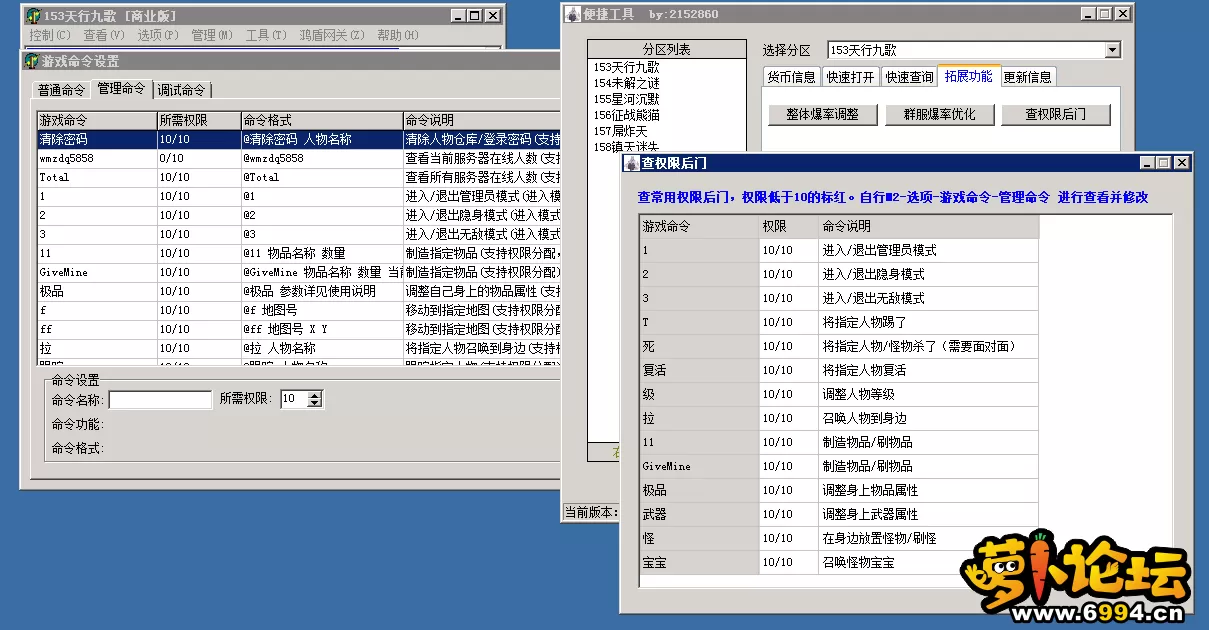Select 157屌炸天 in the 分区列表

[620, 130]
